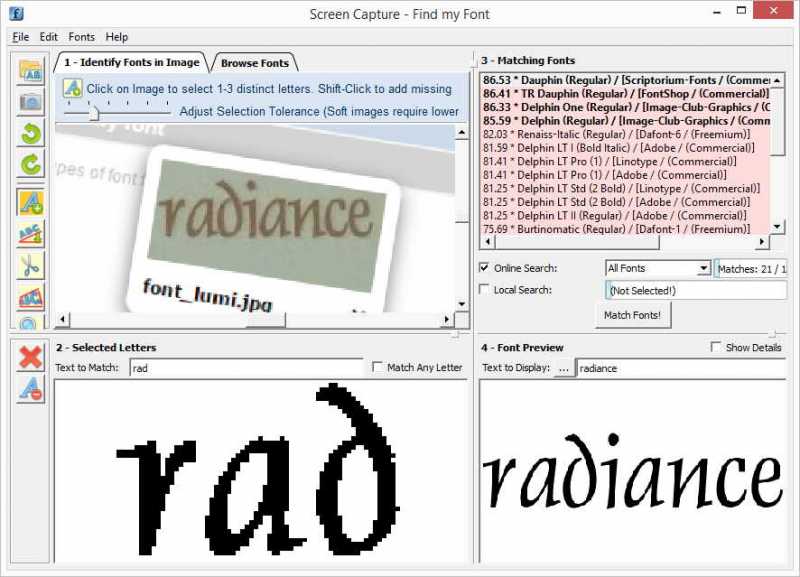Select the Delphin LT Std (2 Bold) Linotype match
800x577 pixels.
(x=626, y=189)
